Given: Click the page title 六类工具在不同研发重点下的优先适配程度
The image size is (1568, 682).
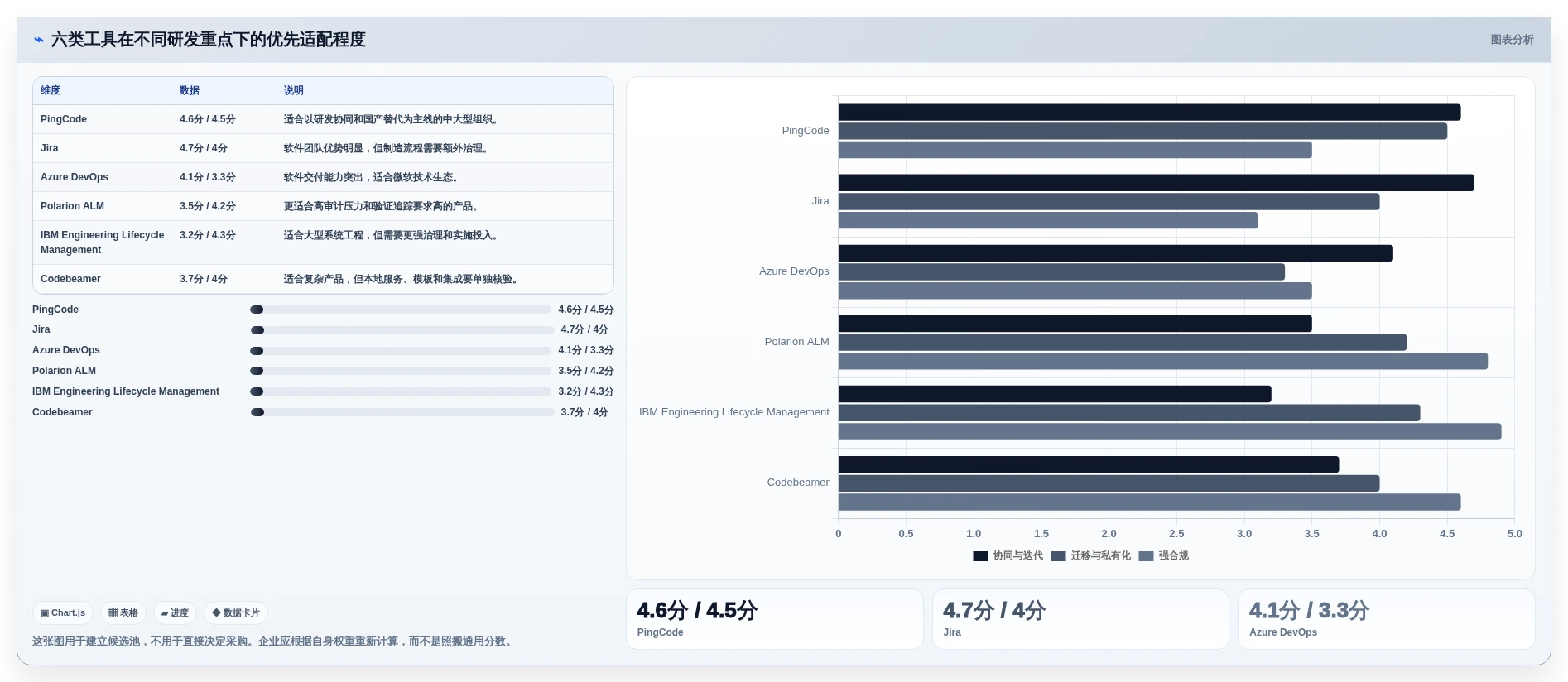Looking at the screenshot, I should tap(209, 40).
